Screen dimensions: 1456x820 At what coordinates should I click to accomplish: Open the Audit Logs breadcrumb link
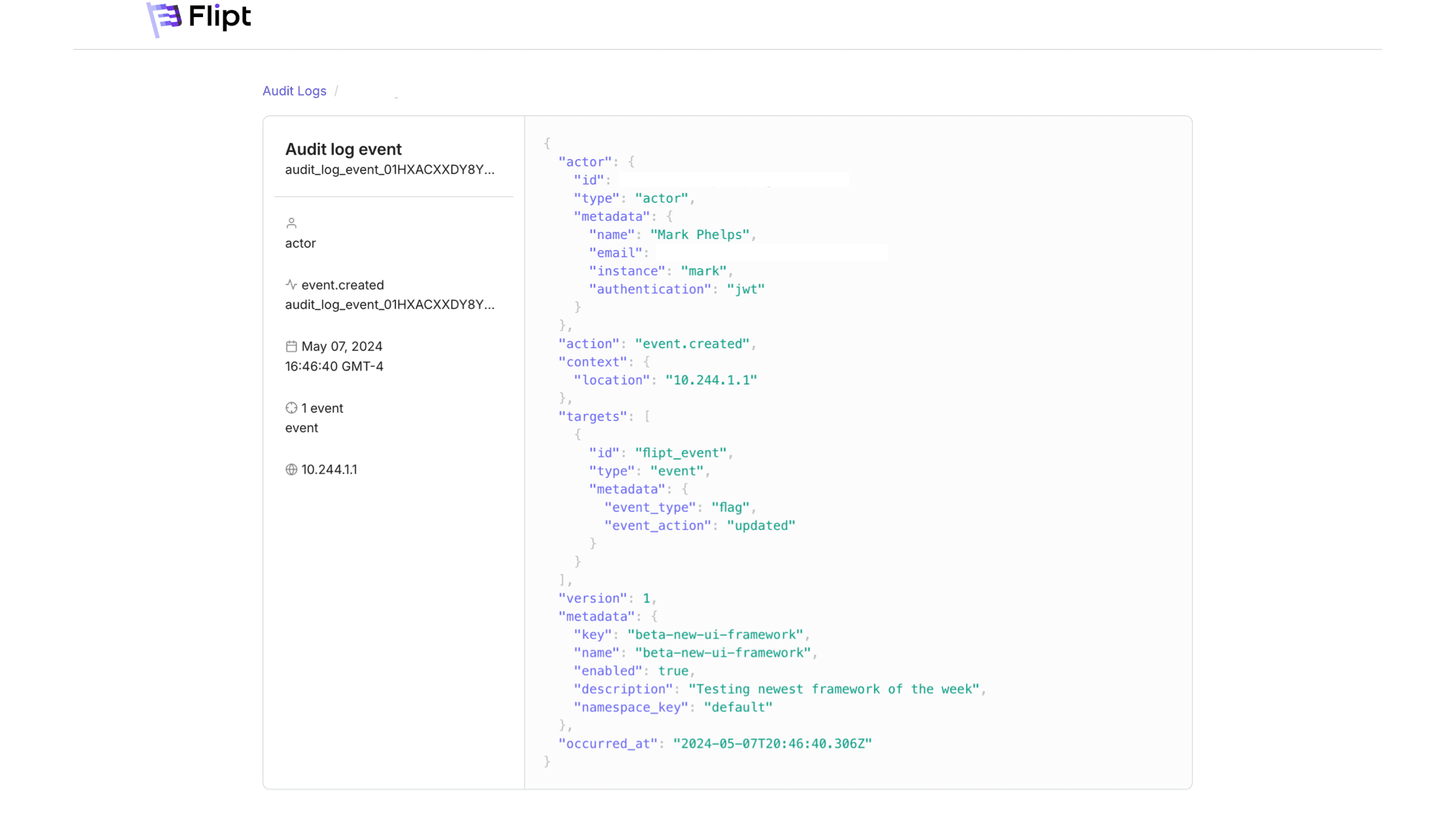point(294,91)
